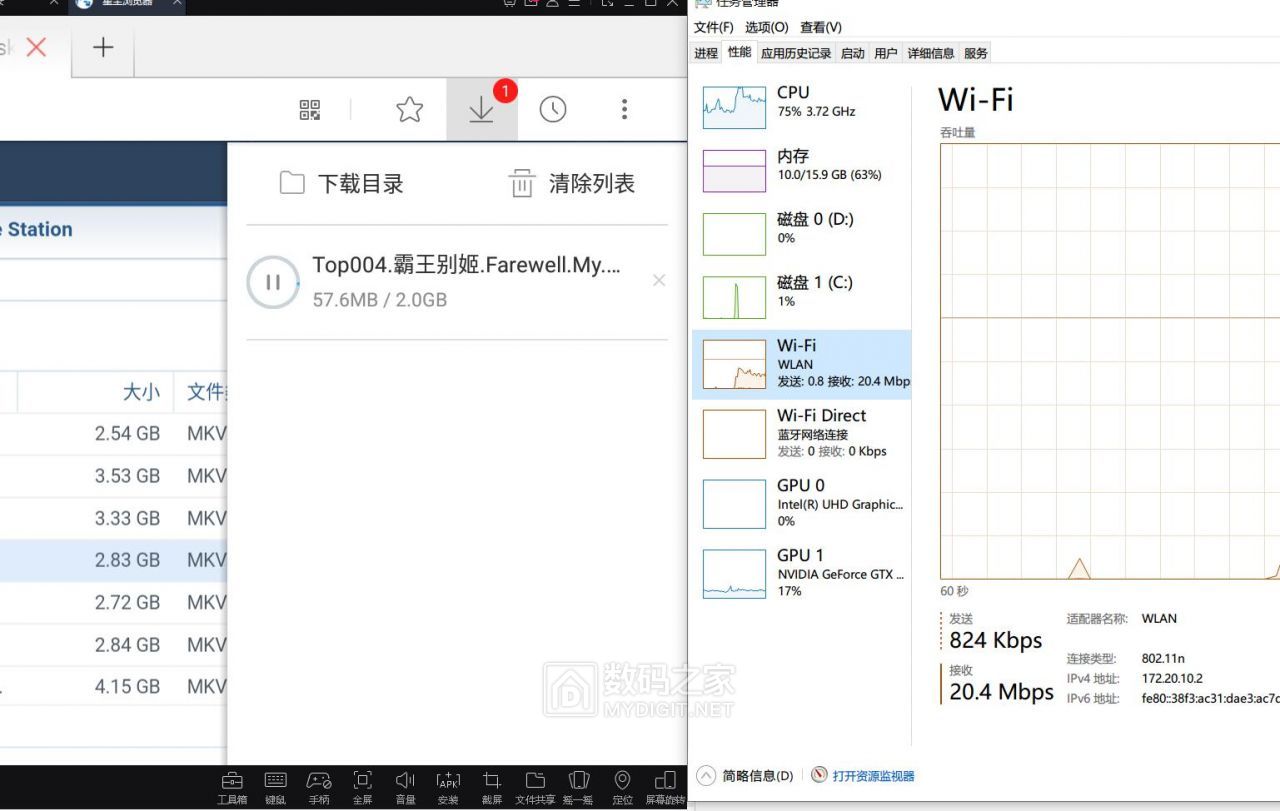Pause the Top004 download

[x=273, y=282]
